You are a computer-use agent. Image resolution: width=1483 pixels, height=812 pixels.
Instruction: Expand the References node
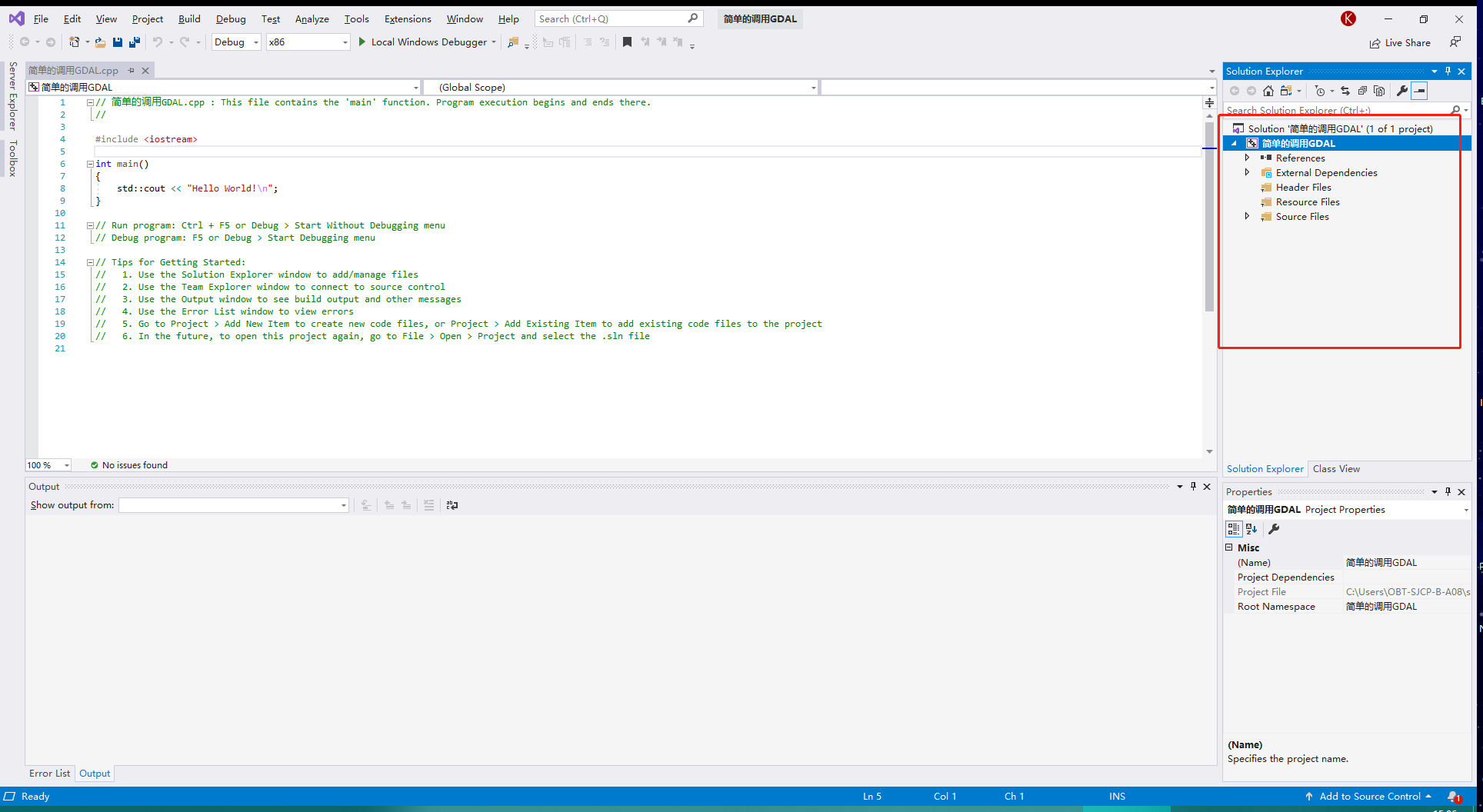pyautogui.click(x=1248, y=158)
